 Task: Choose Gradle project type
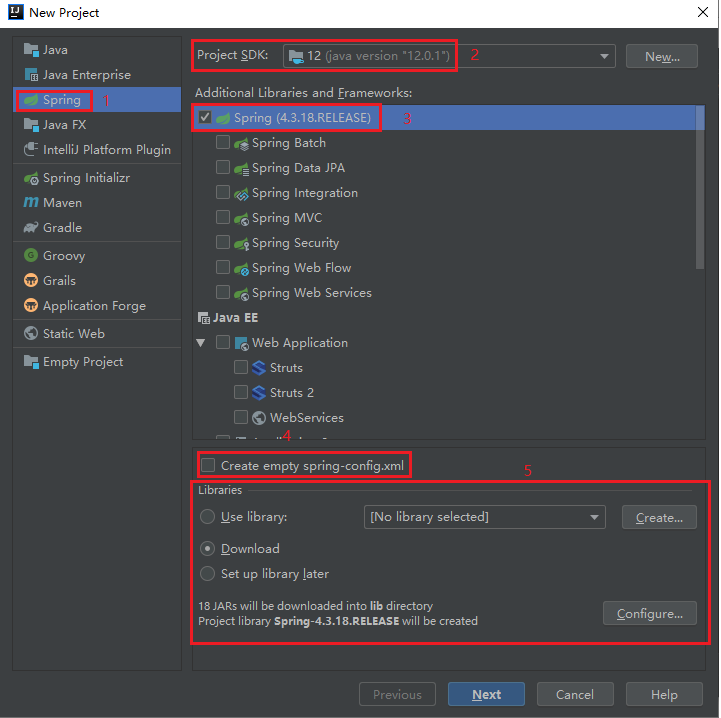(x=97, y=228)
